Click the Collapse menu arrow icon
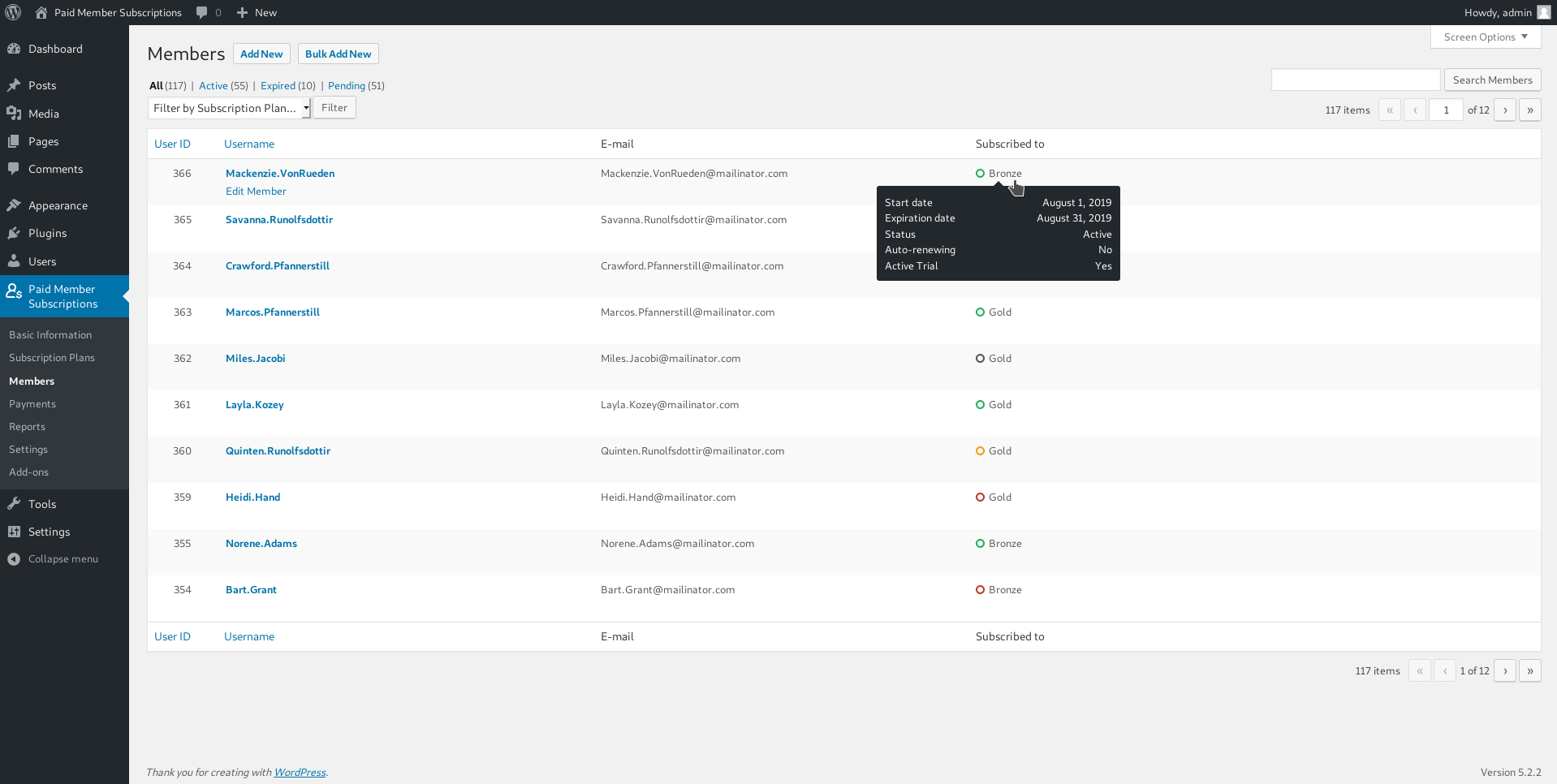1557x784 pixels. 14,559
